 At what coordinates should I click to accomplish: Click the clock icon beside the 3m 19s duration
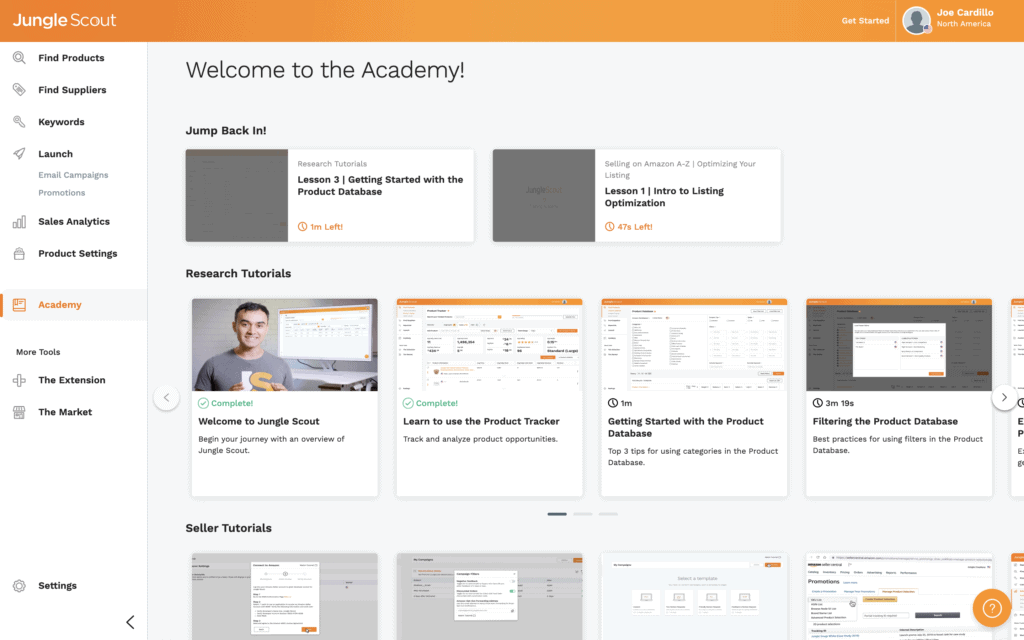tap(818, 403)
